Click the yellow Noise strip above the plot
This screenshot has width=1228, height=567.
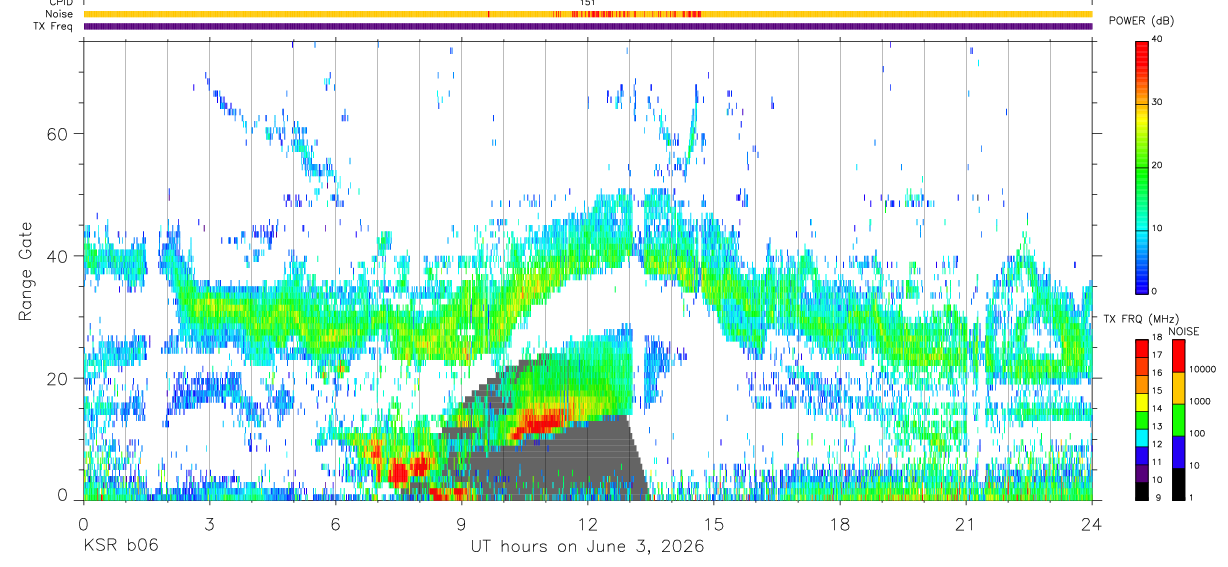click(588, 14)
